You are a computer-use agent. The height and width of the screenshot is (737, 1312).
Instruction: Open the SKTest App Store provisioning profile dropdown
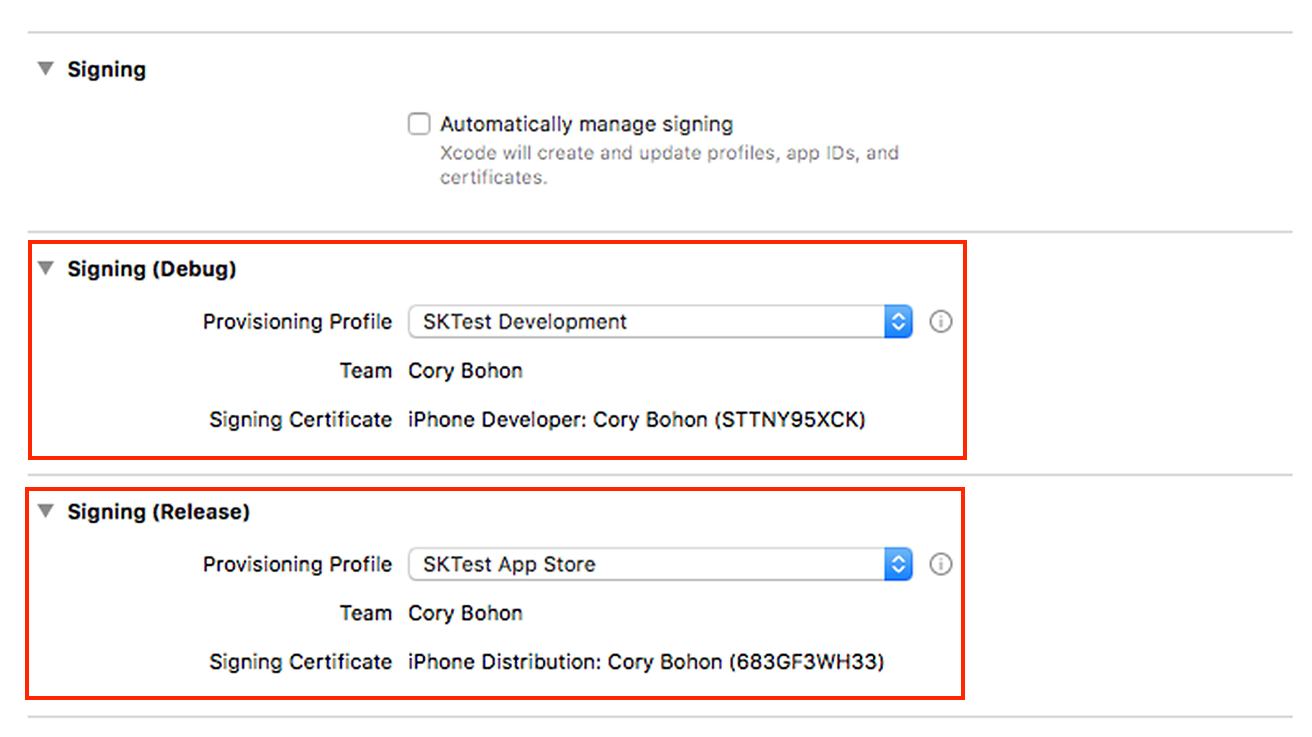tap(645, 564)
